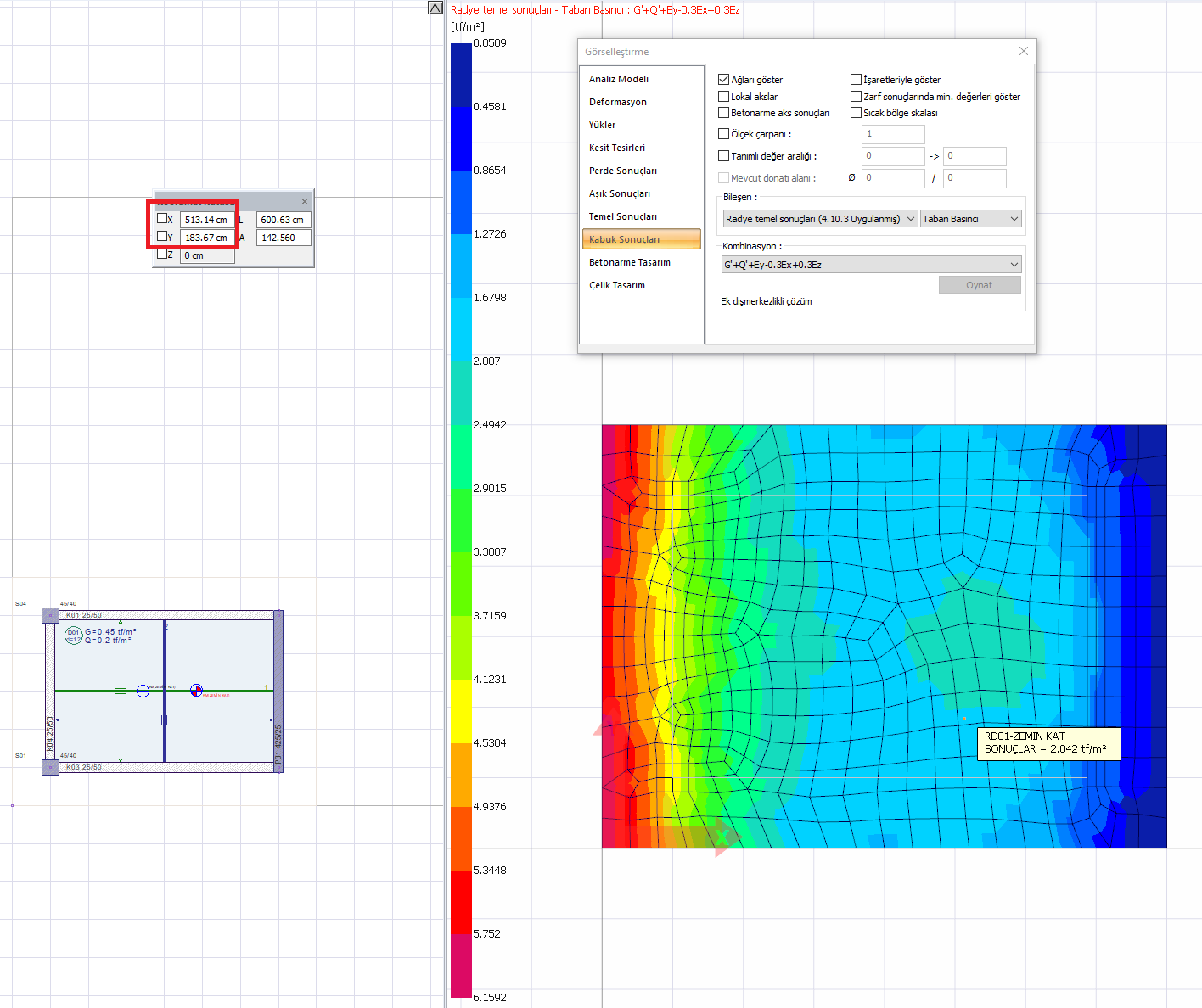Open the Taban Basıncı dropdown
Image resolution: width=1202 pixels, height=1008 pixels.
tap(970, 219)
